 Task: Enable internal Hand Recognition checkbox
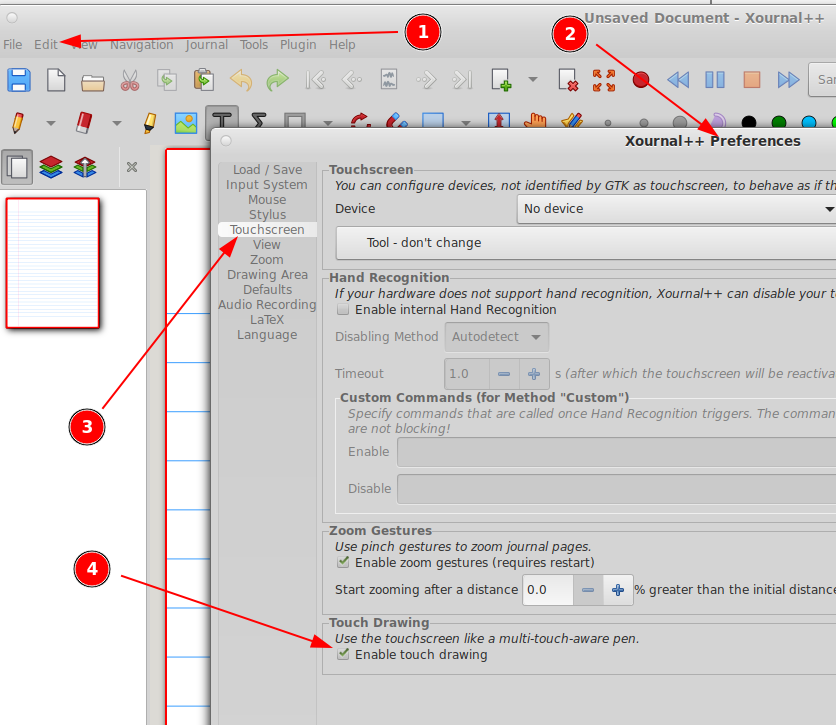343,310
